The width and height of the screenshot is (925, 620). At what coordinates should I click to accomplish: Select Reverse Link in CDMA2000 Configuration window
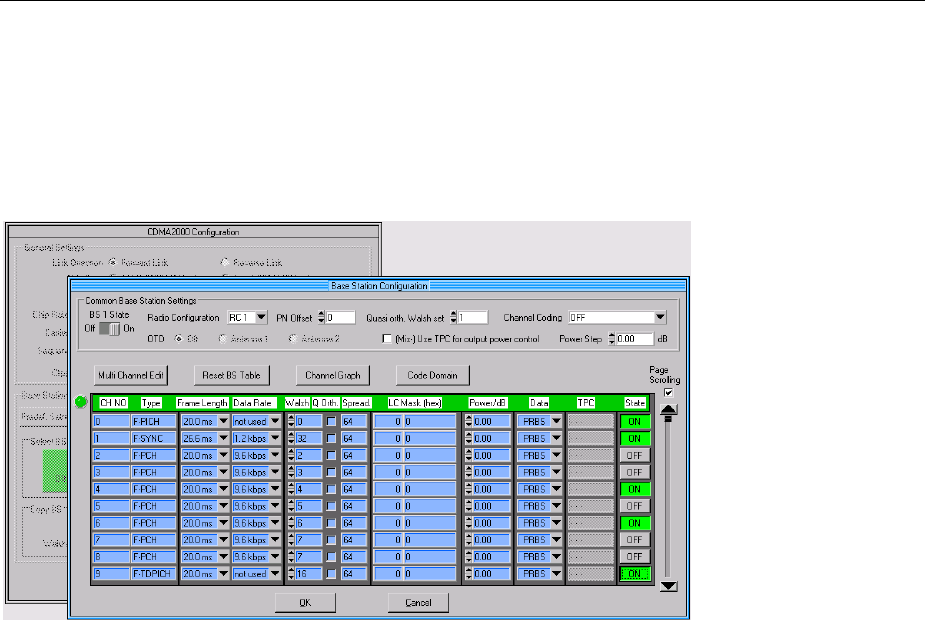(224, 263)
